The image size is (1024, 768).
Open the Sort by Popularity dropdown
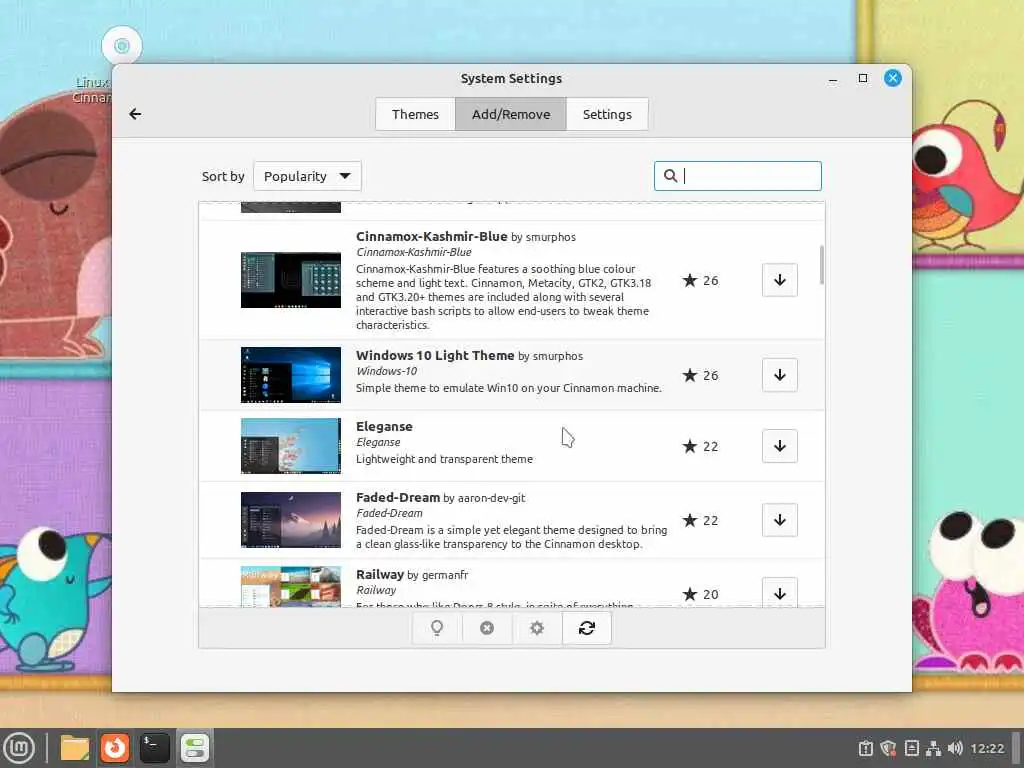point(307,176)
